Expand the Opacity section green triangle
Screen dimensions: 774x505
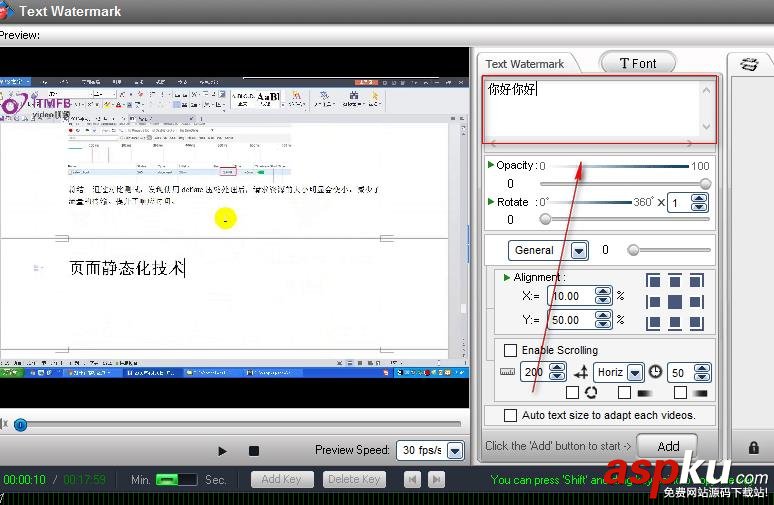pos(491,165)
